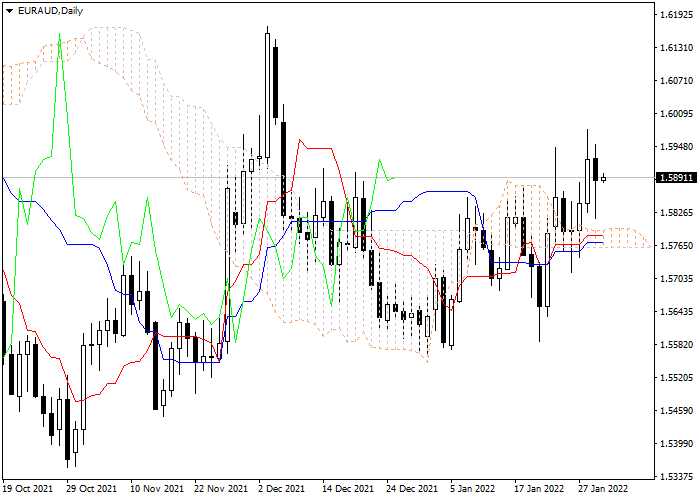The image size is (700, 500).
Task: Click the 29 Oct 2021 date label
Action: pyautogui.click(x=92, y=489)
